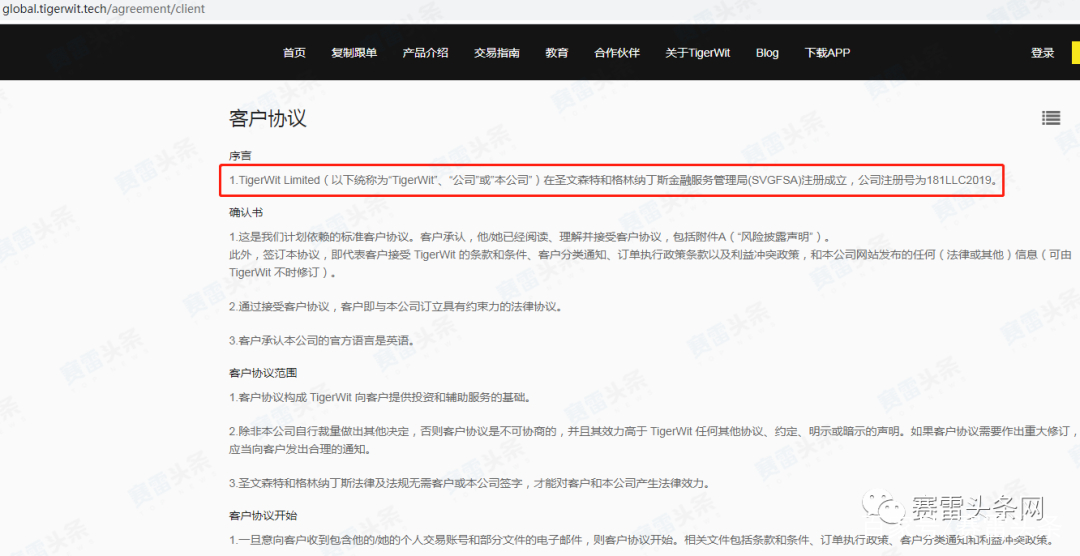Open the 产品介绍 nav item

pos(425,53)
